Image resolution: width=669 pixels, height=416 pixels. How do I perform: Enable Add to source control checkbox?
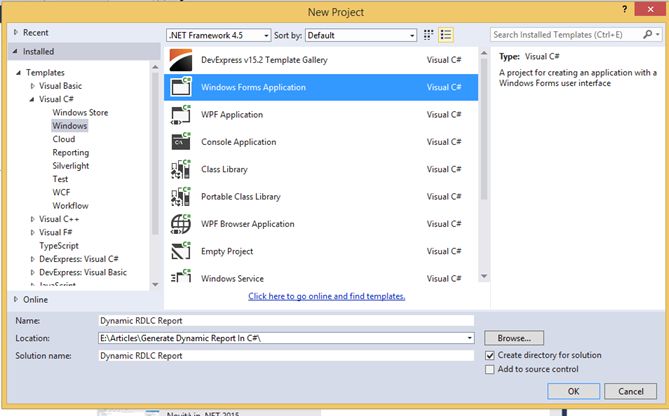coord(490,369)
